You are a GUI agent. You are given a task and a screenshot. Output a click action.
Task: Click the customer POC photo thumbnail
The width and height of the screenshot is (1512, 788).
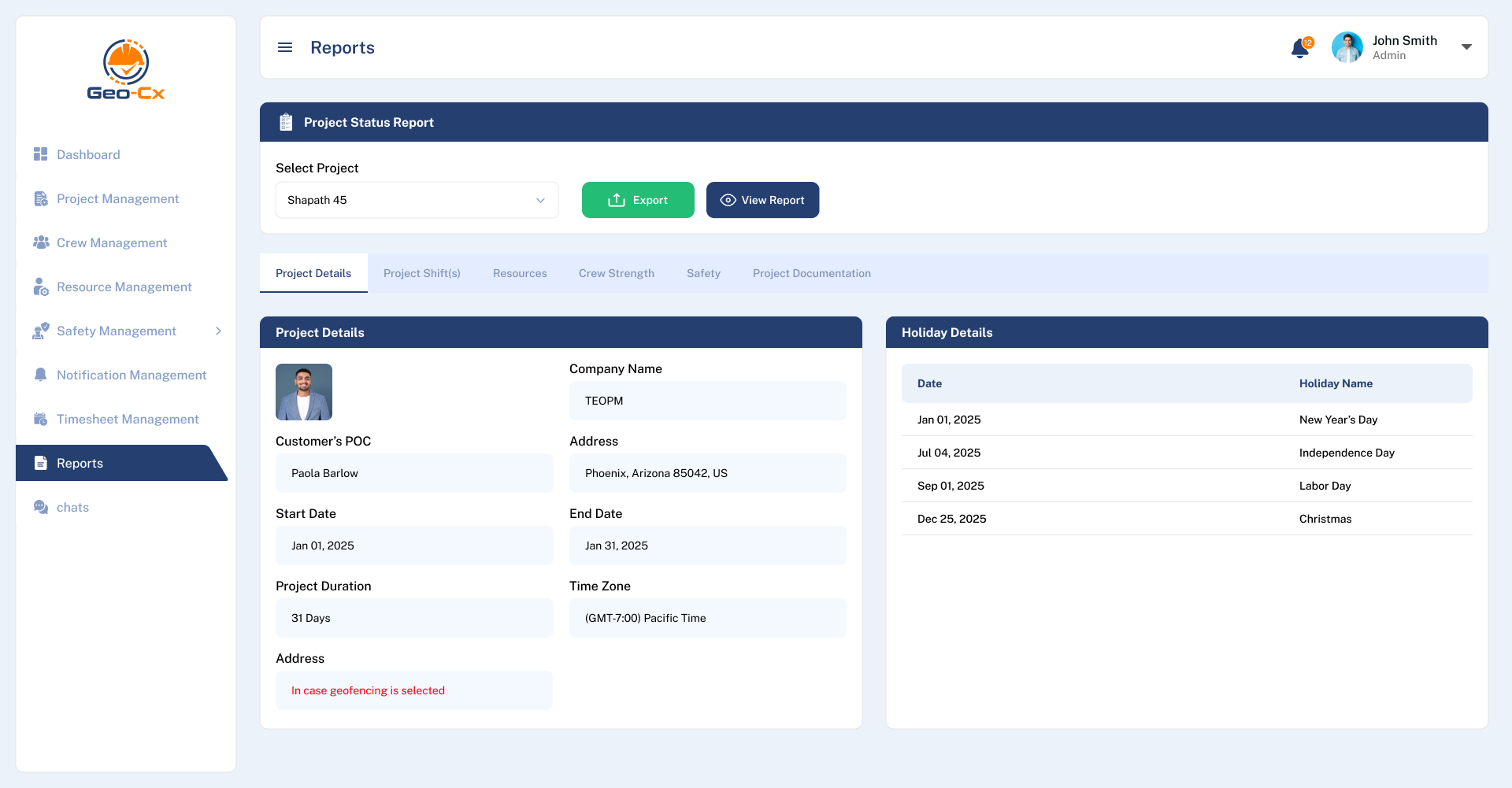coord(304,392)
